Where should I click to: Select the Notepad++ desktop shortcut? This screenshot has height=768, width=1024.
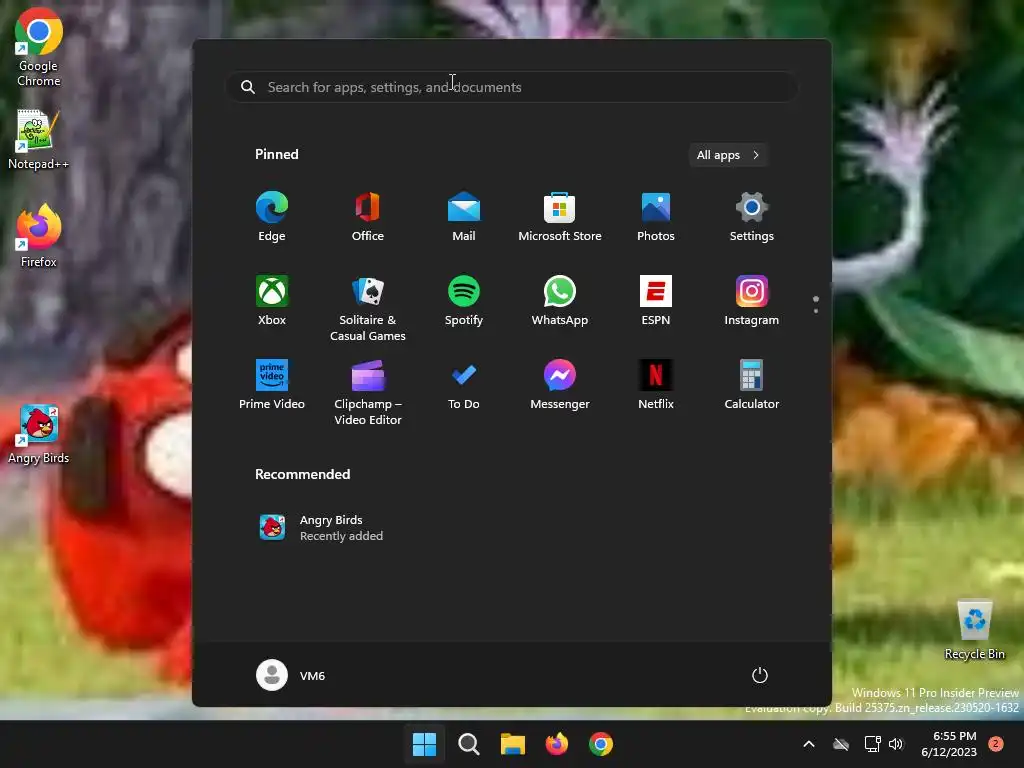pyautogui.click(x=39, y=139)
